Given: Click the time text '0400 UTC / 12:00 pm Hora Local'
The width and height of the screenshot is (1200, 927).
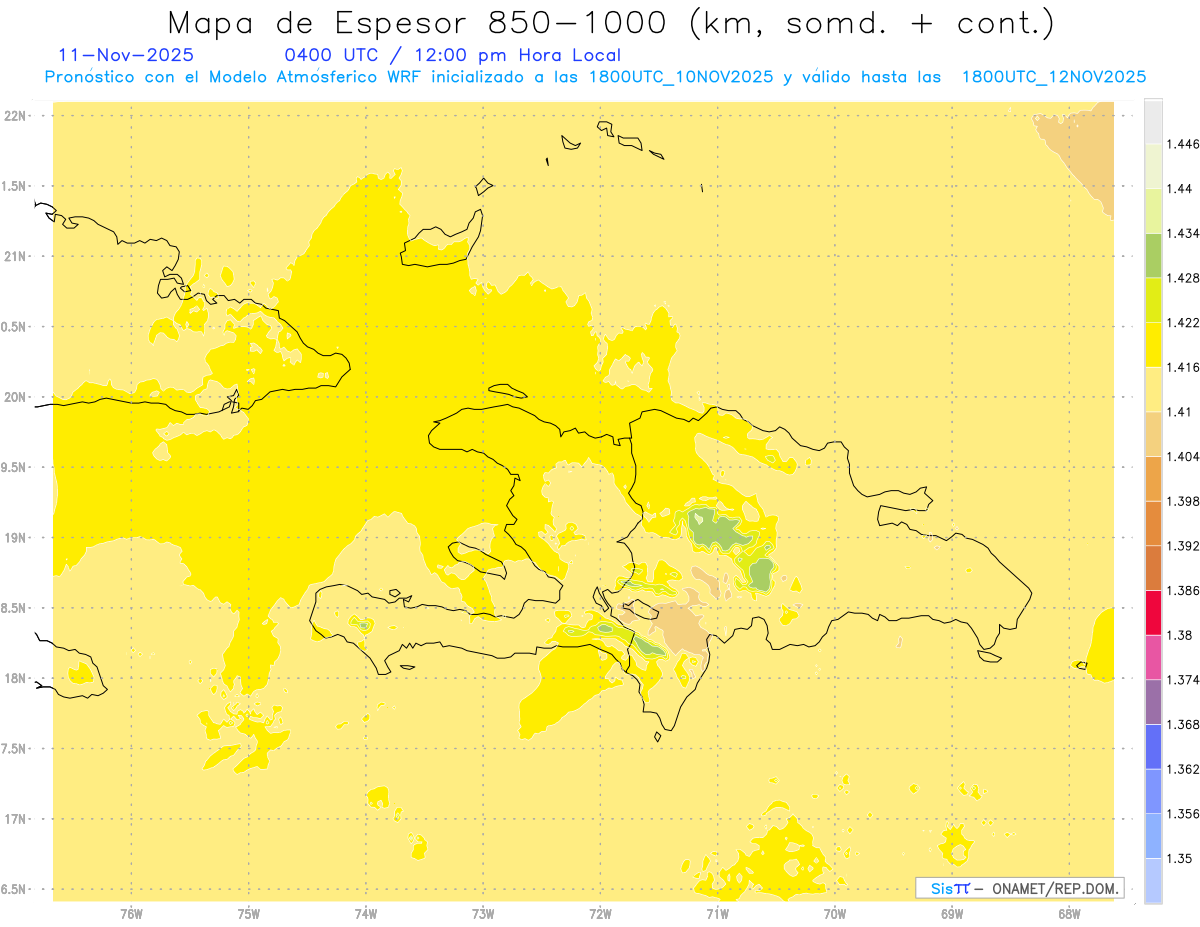Looking at the screenshot, I should tap(453, 56).
